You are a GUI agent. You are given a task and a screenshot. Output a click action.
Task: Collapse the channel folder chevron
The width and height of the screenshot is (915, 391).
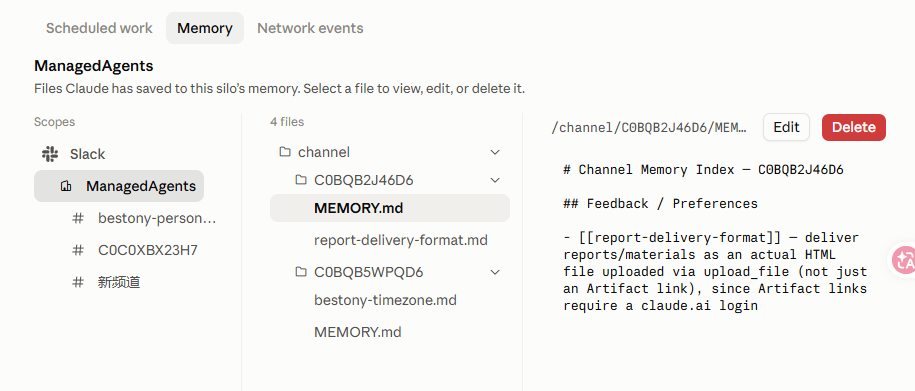tap(495, 152)
